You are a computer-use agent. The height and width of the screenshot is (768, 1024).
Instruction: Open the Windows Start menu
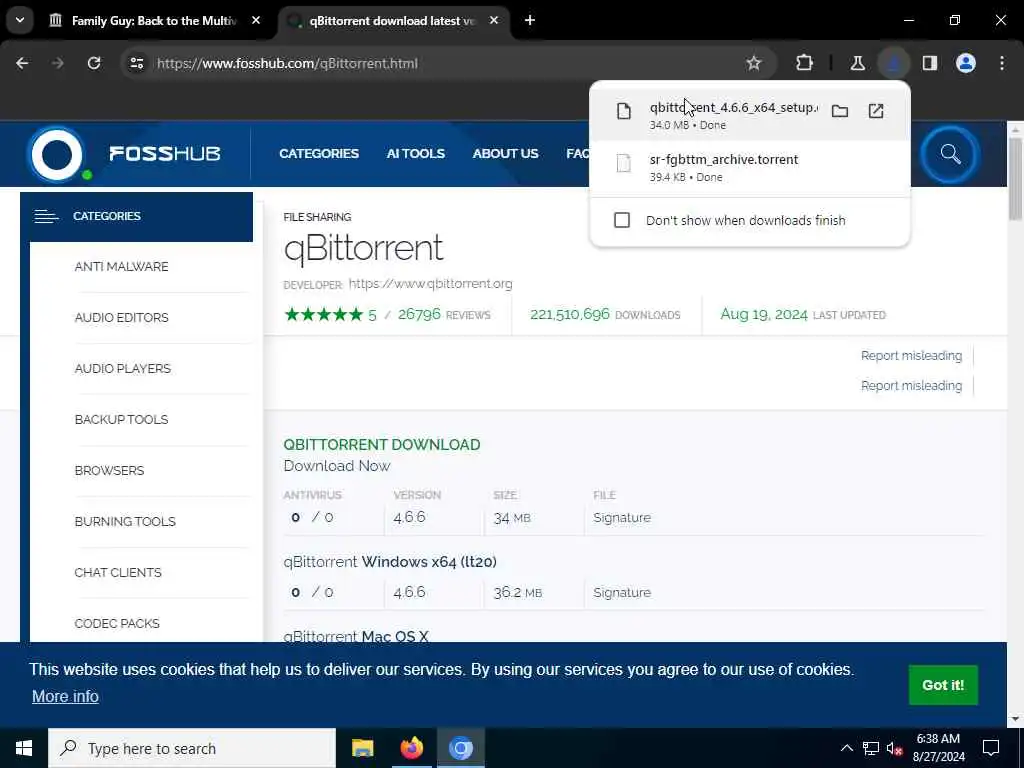pyautogui.click(x=24, y=748)
